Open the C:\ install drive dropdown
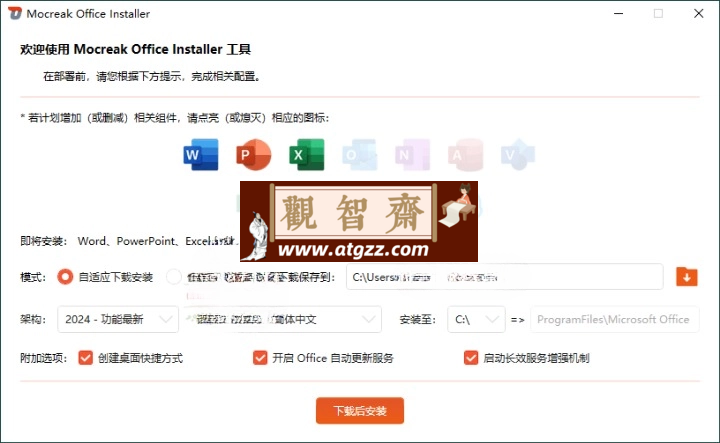The height and width of the screenshot is (443, 720). tap(476, 319)
